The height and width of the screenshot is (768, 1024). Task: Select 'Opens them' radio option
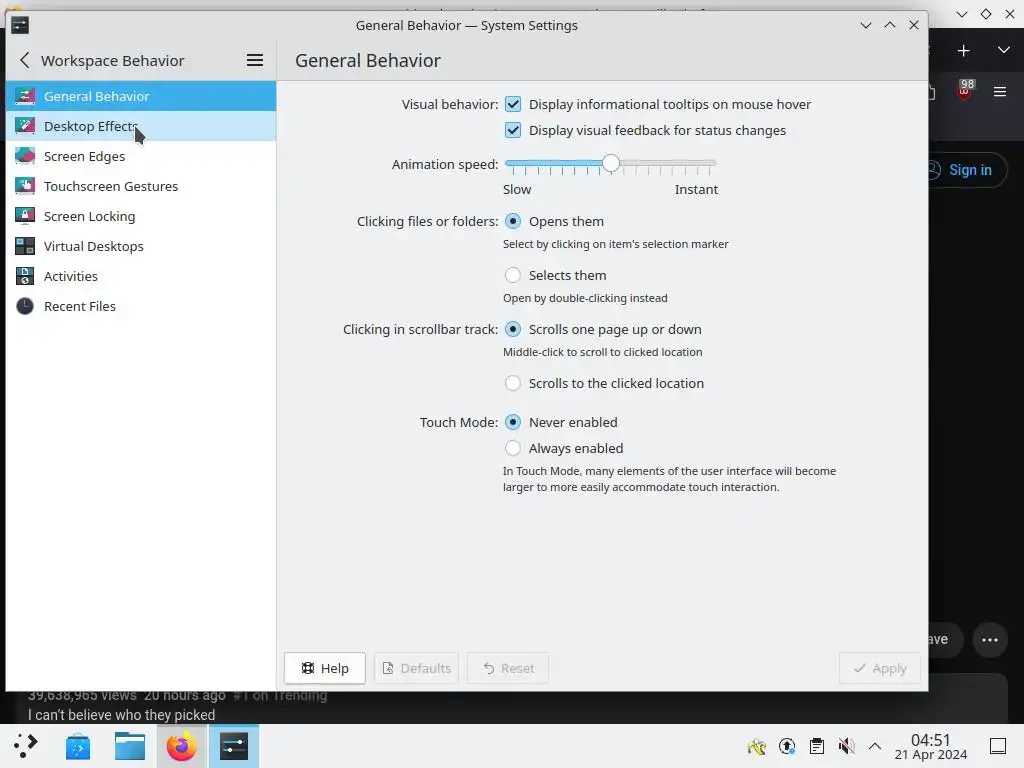tap(513, 221)
